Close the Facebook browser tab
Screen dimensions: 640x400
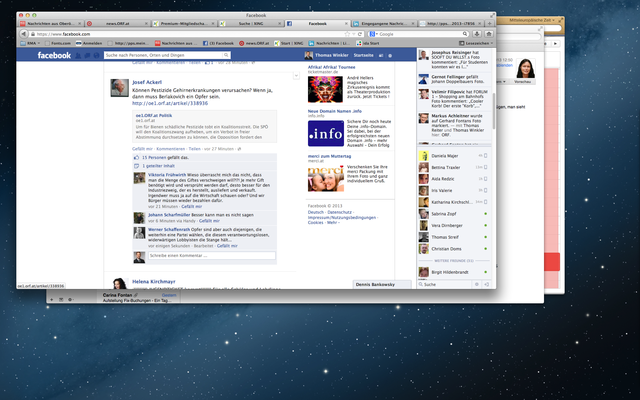346,24
